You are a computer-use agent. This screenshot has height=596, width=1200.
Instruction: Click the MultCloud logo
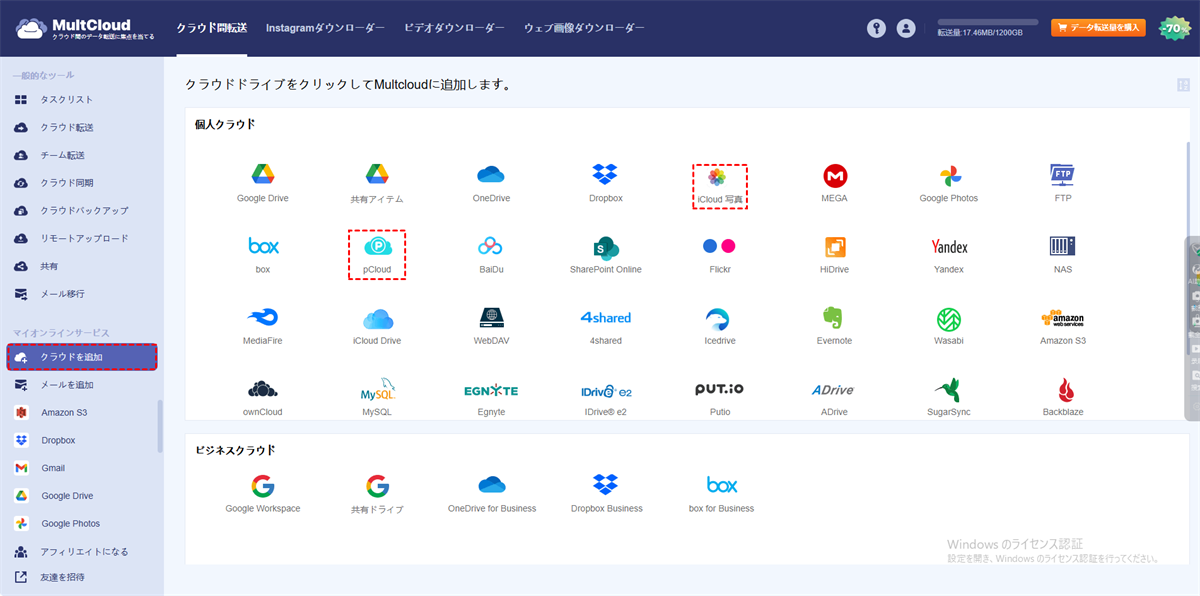85,29
